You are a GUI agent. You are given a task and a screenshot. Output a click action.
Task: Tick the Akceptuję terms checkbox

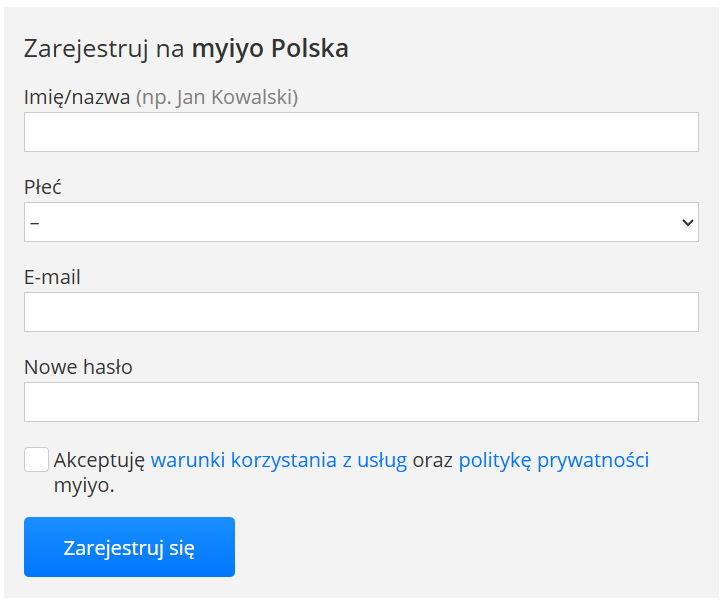pyautogui.click(x=36, y=460)
